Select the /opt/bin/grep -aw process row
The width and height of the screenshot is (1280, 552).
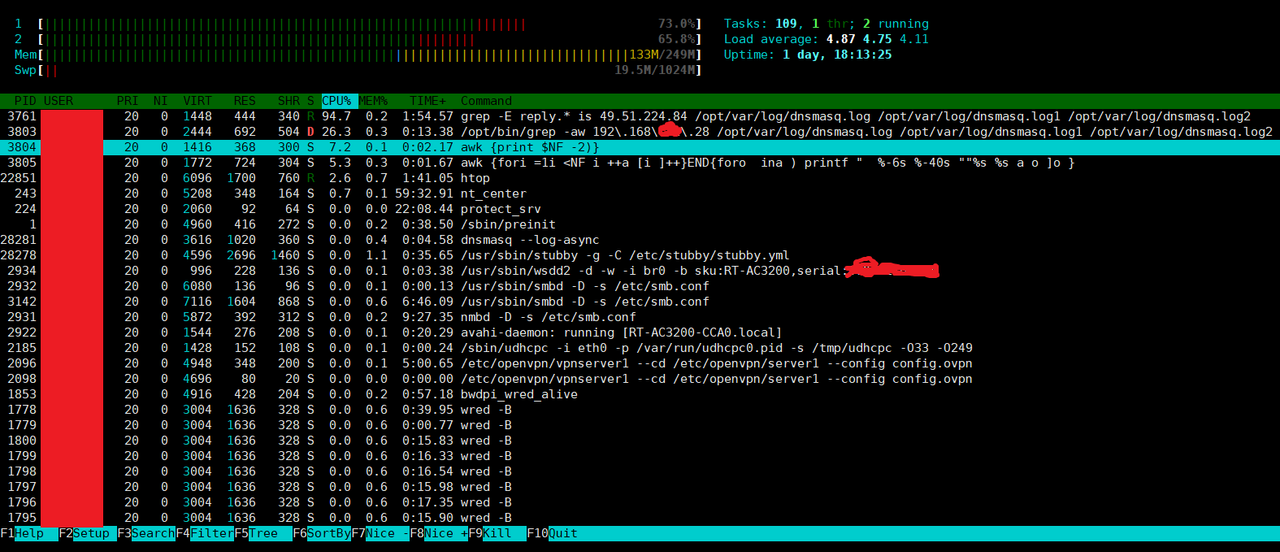click(x=640, y=132)
